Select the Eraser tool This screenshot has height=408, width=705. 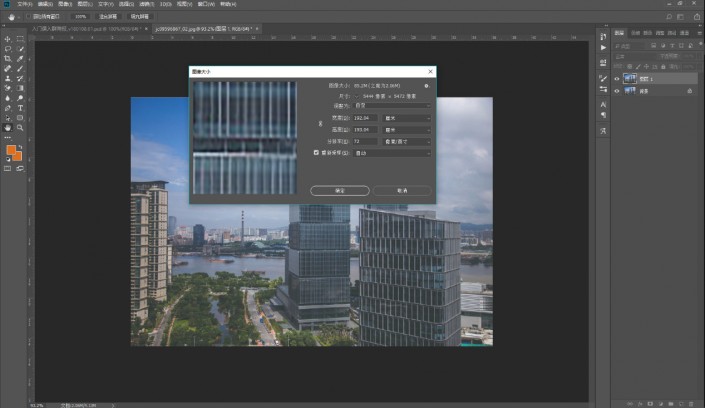pyautogui.click(x=8, y=88)
